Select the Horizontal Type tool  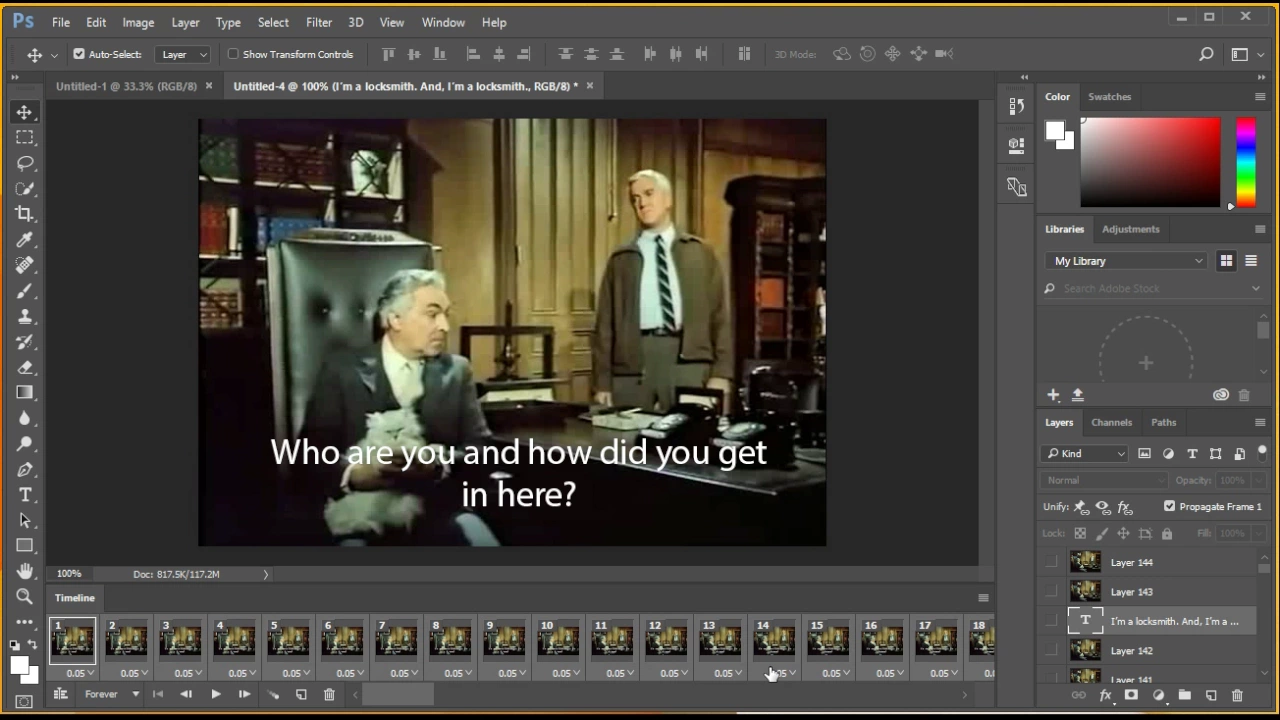click(x=25, y=495)
